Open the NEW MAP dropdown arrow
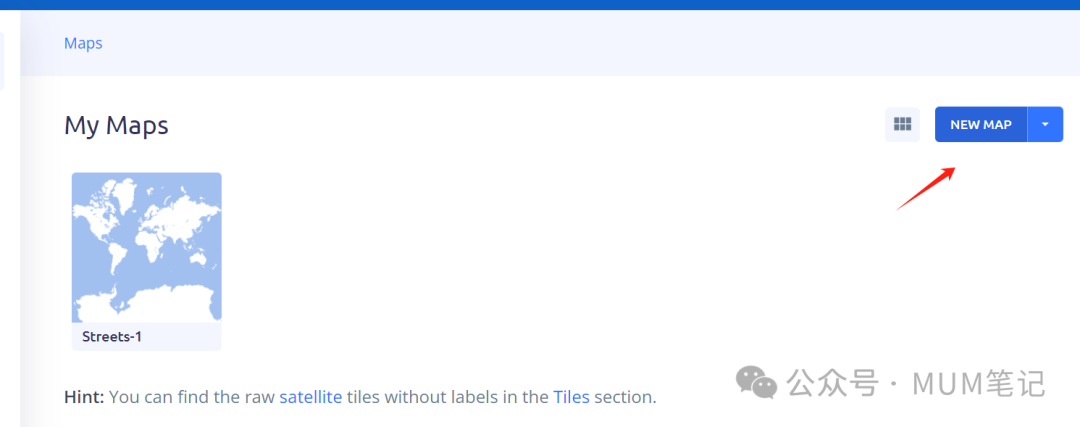The height and width of the screenshot is (427, 1080). click(1045, 125)
